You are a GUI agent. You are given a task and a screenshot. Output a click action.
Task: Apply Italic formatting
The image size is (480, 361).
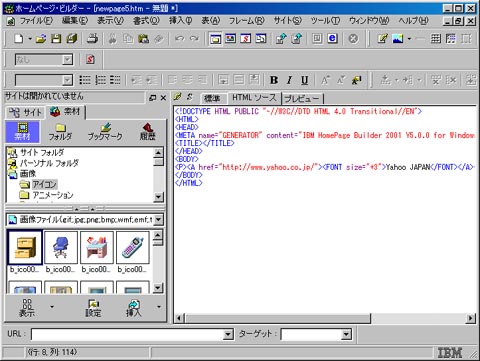click(x=289, y=80)
